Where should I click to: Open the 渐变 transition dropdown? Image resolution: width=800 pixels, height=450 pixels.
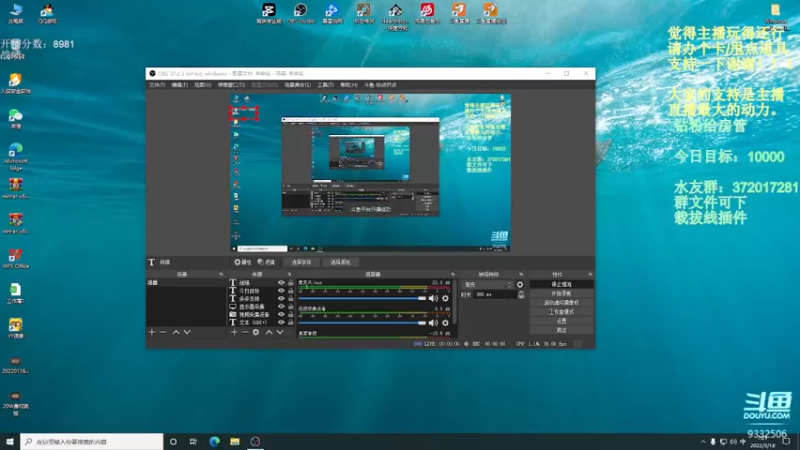487,285
